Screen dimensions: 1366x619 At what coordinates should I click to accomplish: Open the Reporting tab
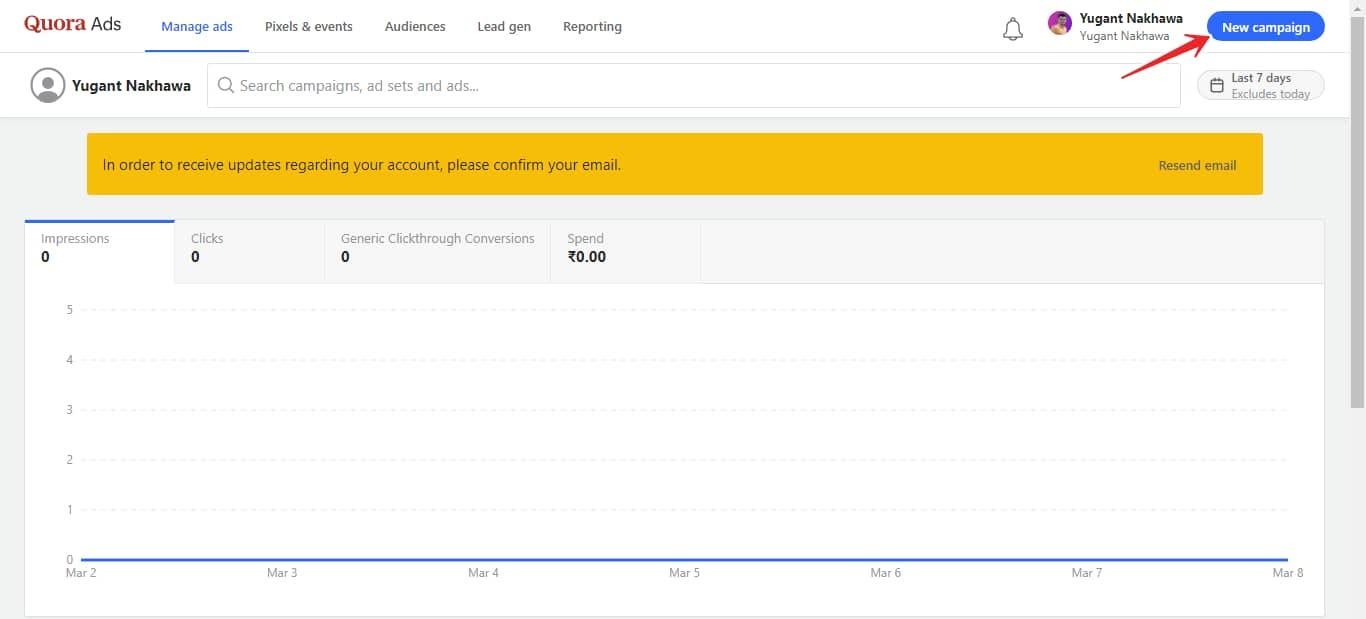(x=592, y=27)
